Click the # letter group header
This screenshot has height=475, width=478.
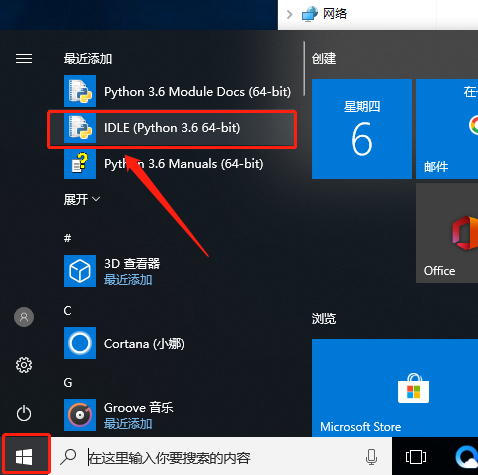(x=68, y=238)
